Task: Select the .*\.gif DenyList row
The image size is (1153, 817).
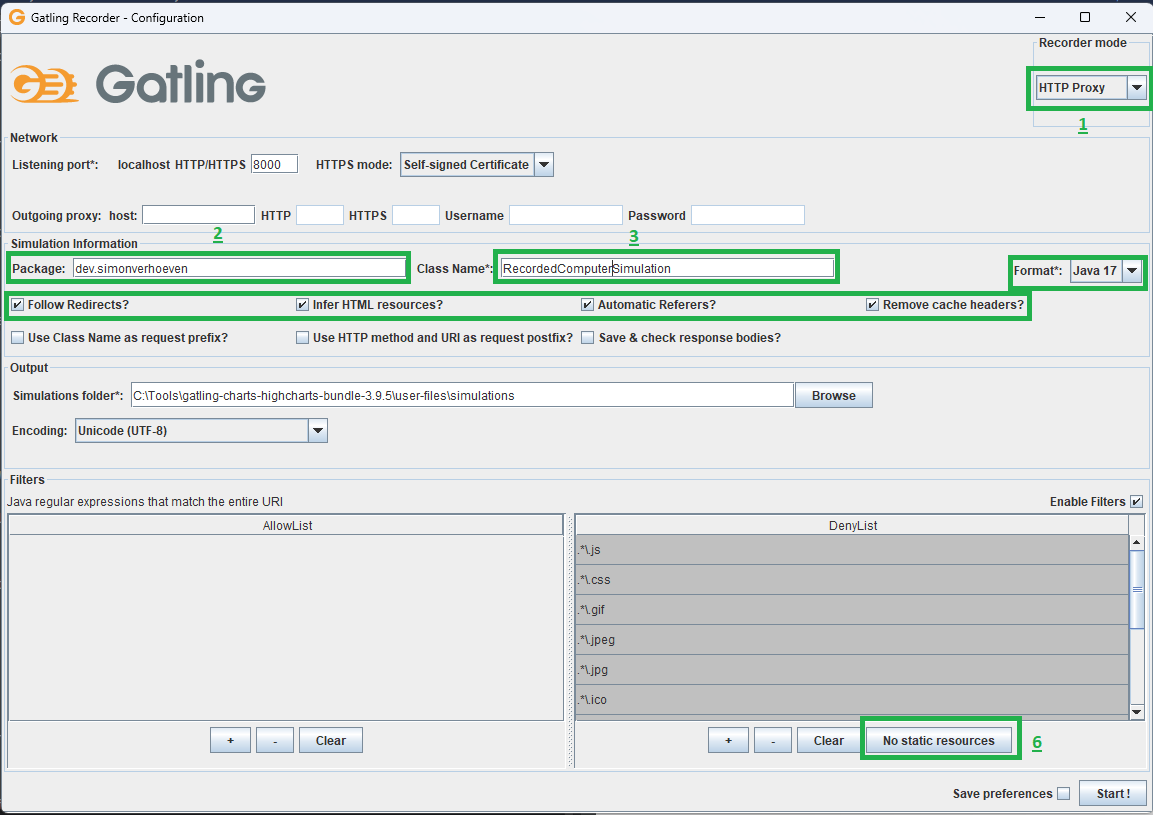Action: coord(852,610)
